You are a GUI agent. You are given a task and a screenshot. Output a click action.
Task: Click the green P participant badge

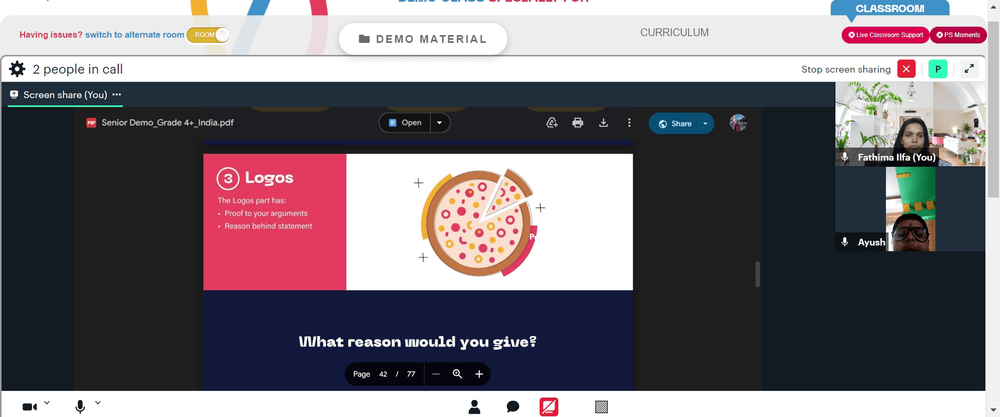[x=938, y=69]
